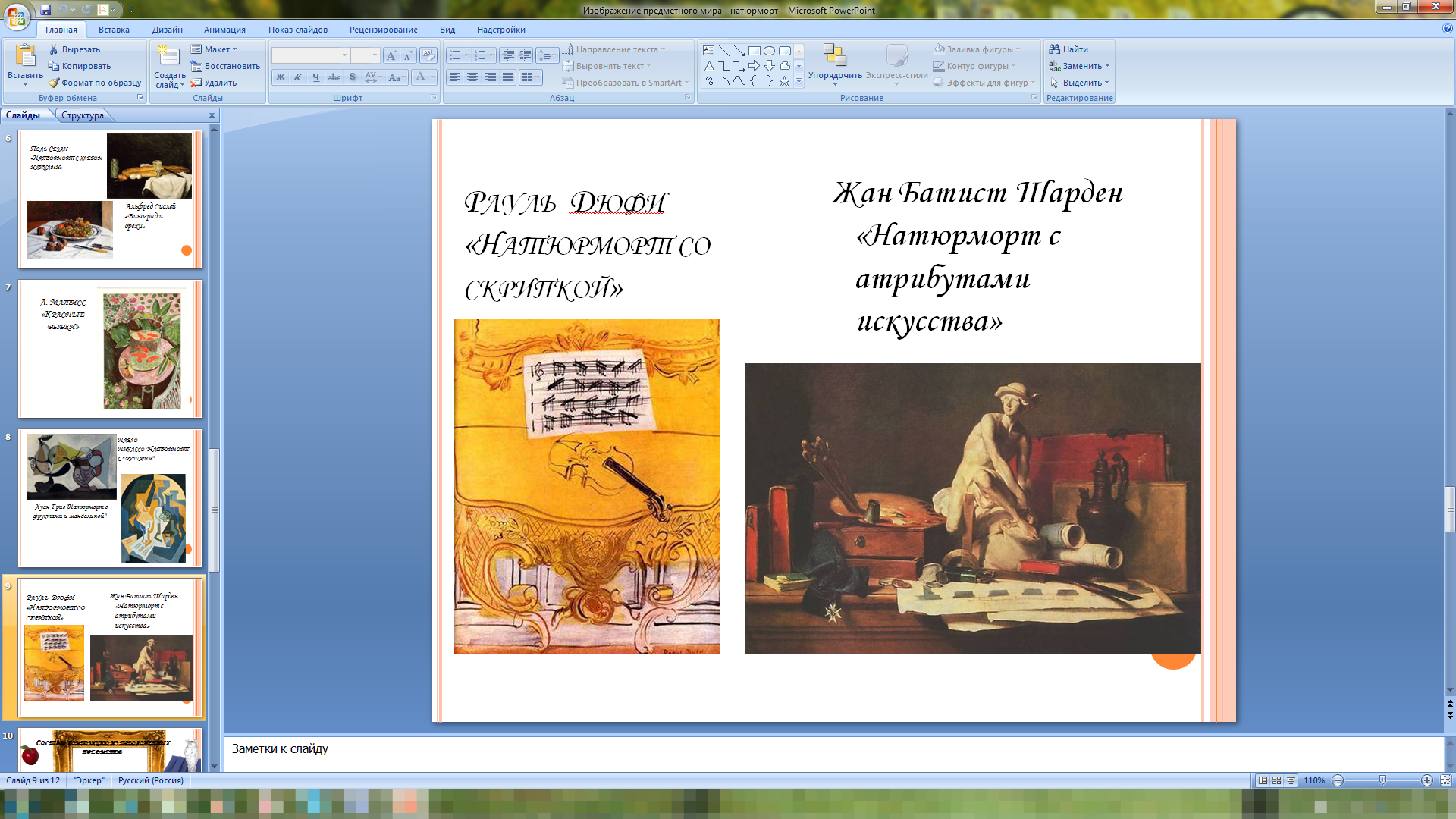Open the line spacing dropdown
The width and height of the screenshot is (1456, 819).
[x=547, y=55]
